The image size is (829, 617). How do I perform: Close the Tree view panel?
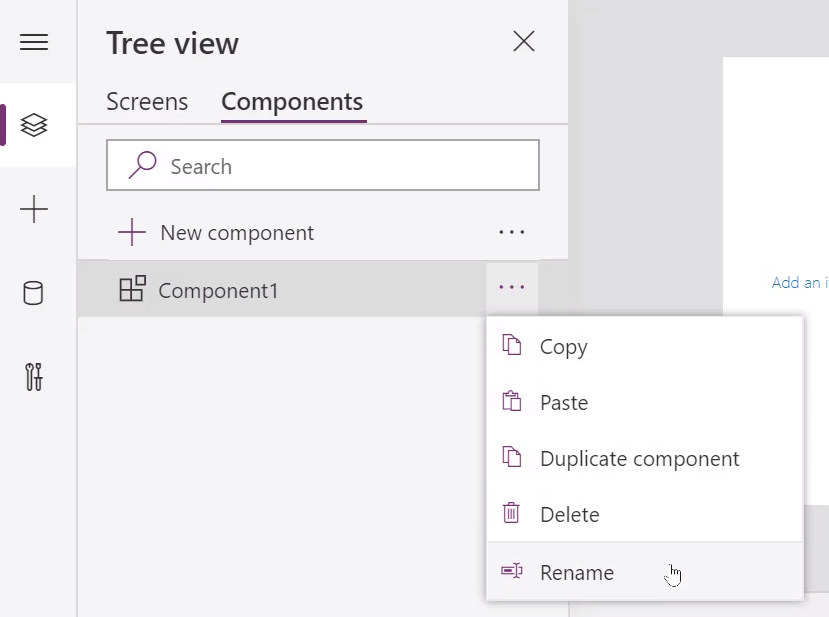click(524, 41)
